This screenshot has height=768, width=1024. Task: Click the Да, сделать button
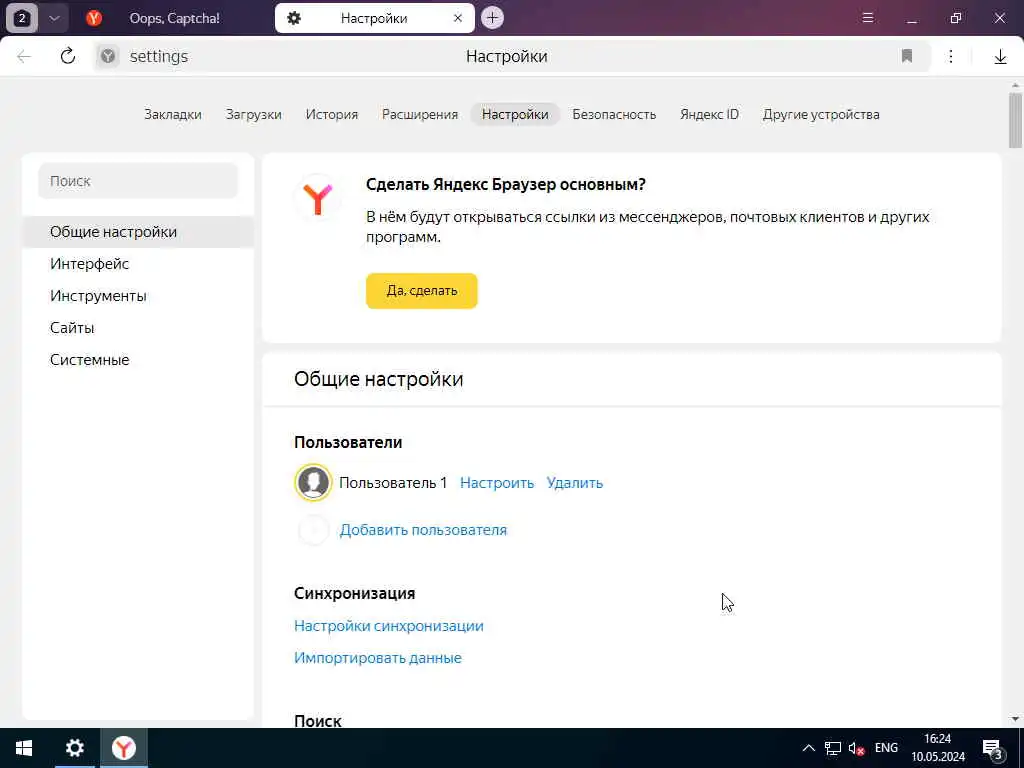[422, 291]
